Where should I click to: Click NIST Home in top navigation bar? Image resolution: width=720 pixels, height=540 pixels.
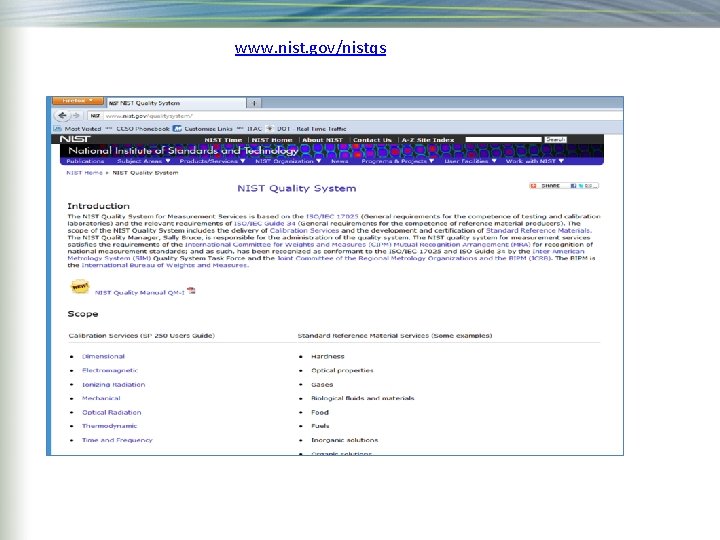pos(272,140)
